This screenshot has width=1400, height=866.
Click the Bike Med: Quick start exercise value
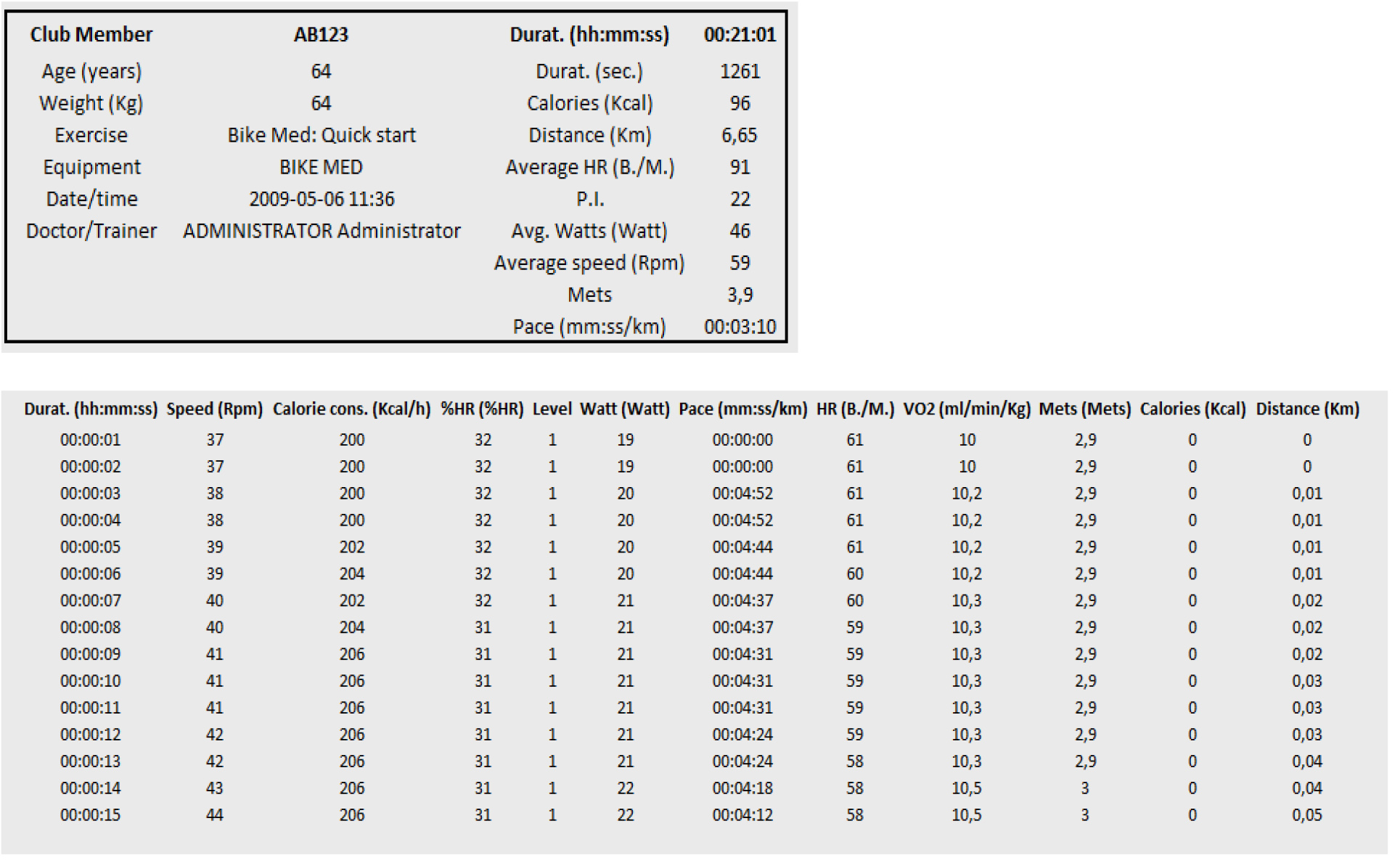click(322, 136)
